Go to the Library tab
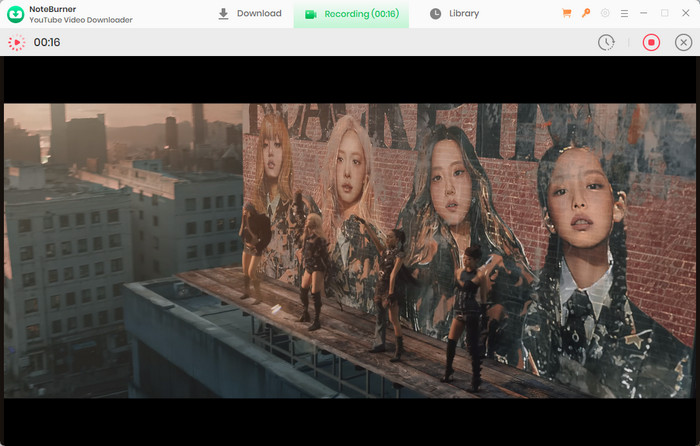This screenshot has width=700, height=446. pyautogui.click(x=454, y=14)
